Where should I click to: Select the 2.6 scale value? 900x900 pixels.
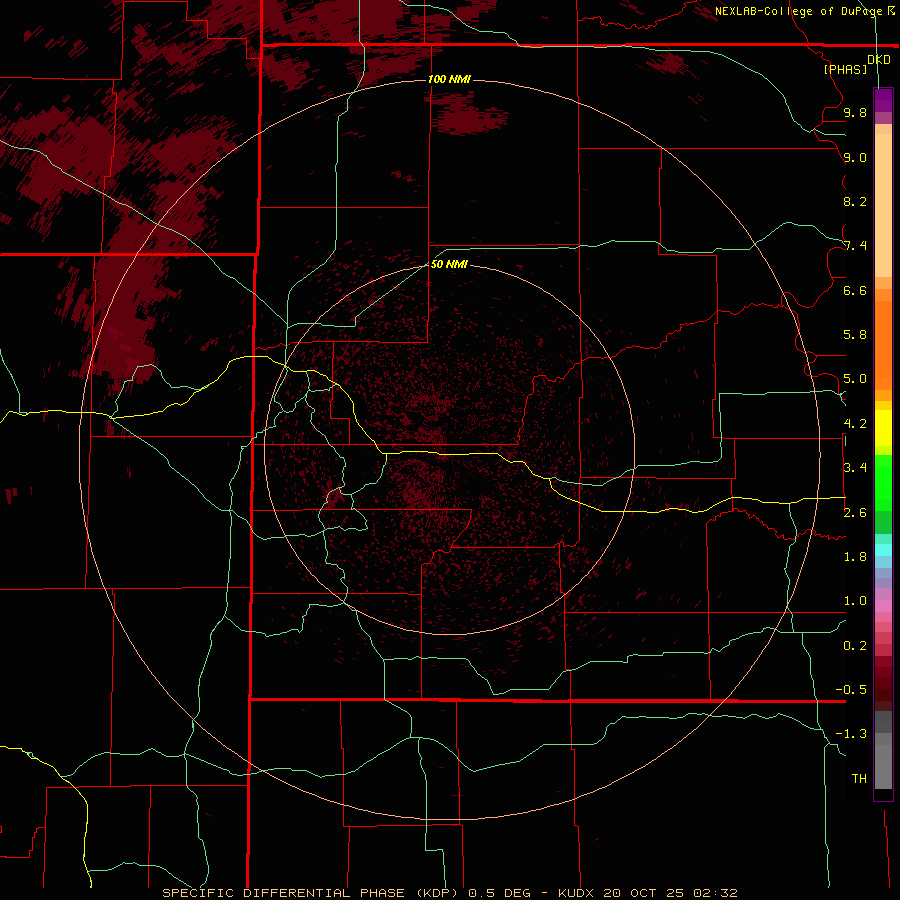coord(855,513)
